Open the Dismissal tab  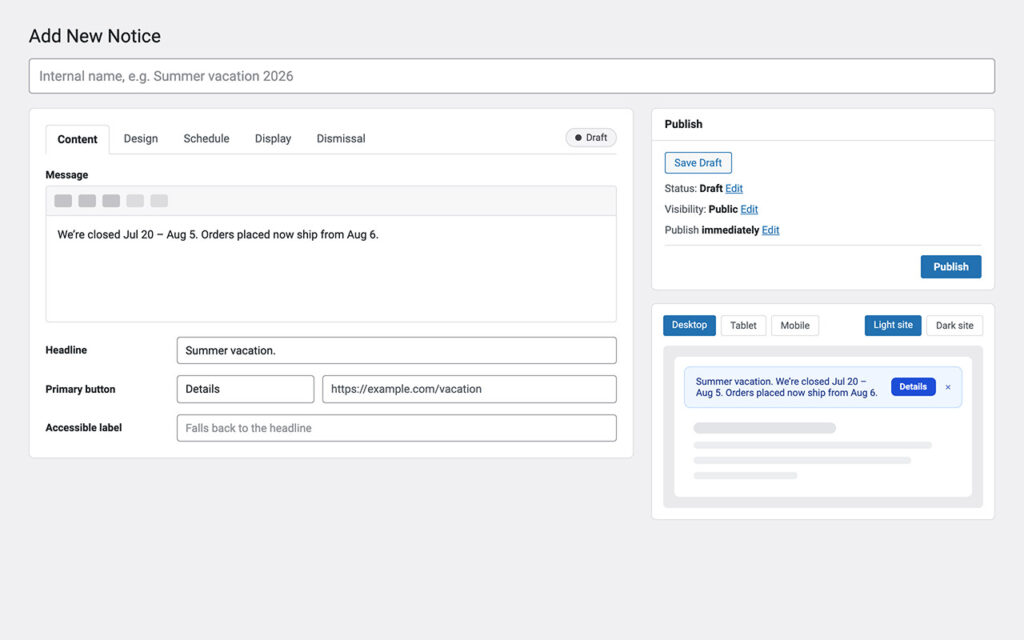341,138
